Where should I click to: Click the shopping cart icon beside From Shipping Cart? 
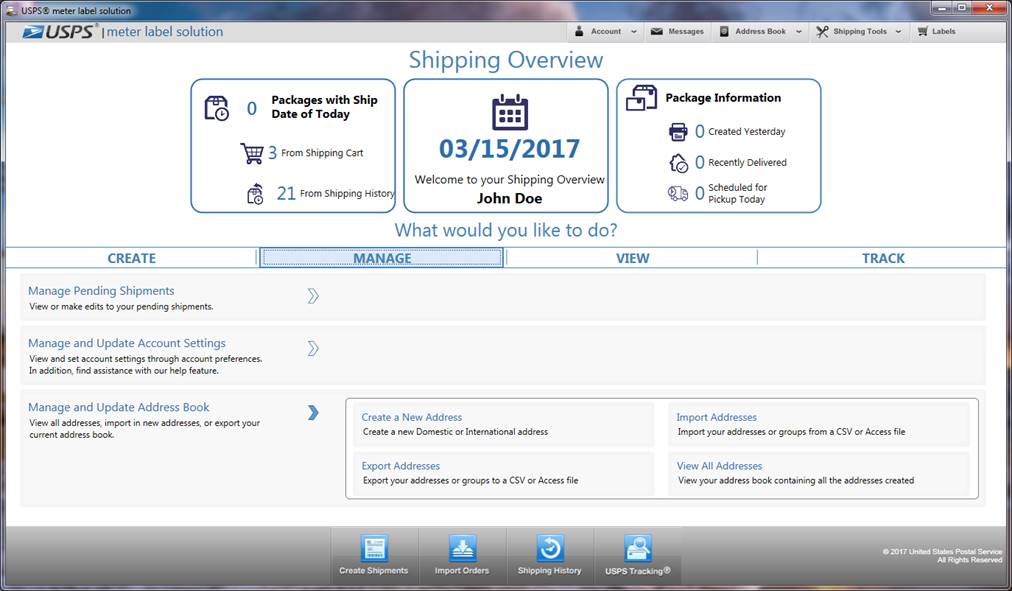(252, 154)
